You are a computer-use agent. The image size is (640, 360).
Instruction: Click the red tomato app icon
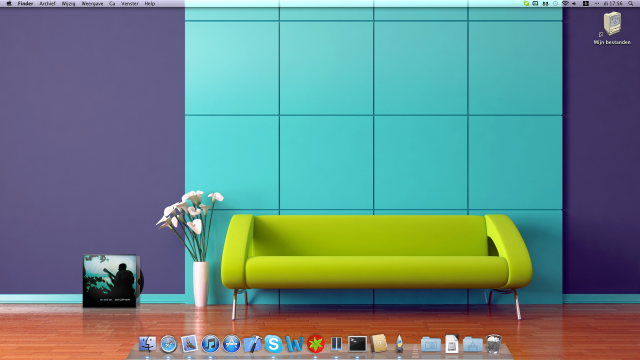pyautogui.click(x=316, y=344)
